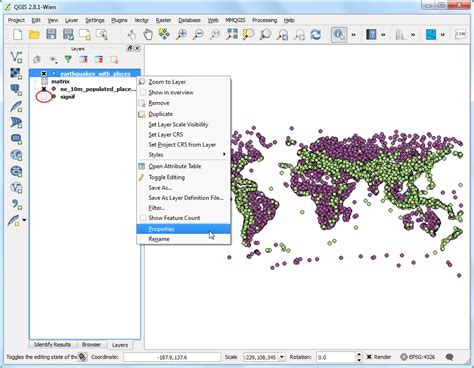Open the Vector menu
The height and width of the screenshot is (368, 474).
[x=141, y=20]
